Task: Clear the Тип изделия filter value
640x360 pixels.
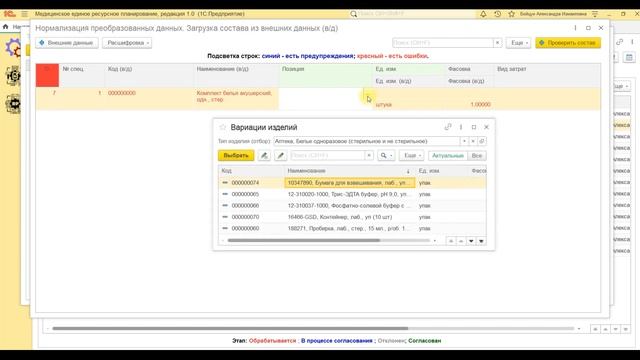Action: tap(473, 141)
